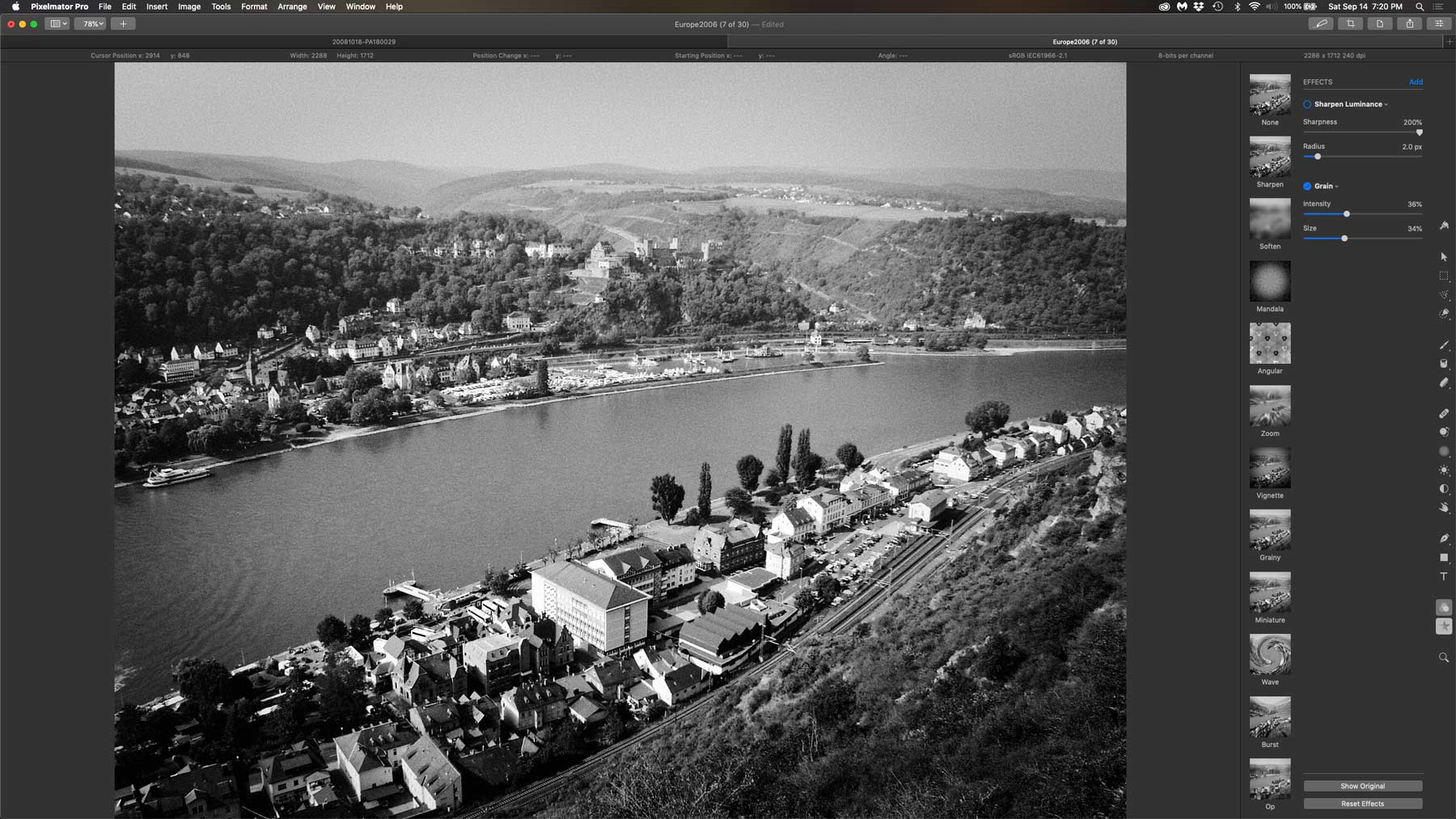1456x819 pixels.
Task: Select the Arrange arrow tool
Action: pos(1444,256)
